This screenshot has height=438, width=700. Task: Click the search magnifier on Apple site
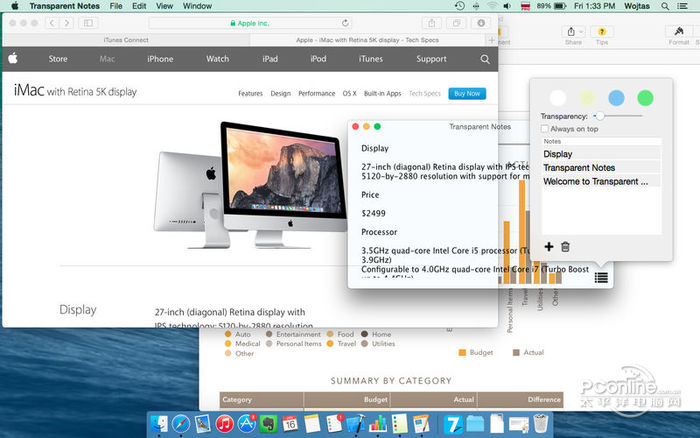tap(485, 59)
